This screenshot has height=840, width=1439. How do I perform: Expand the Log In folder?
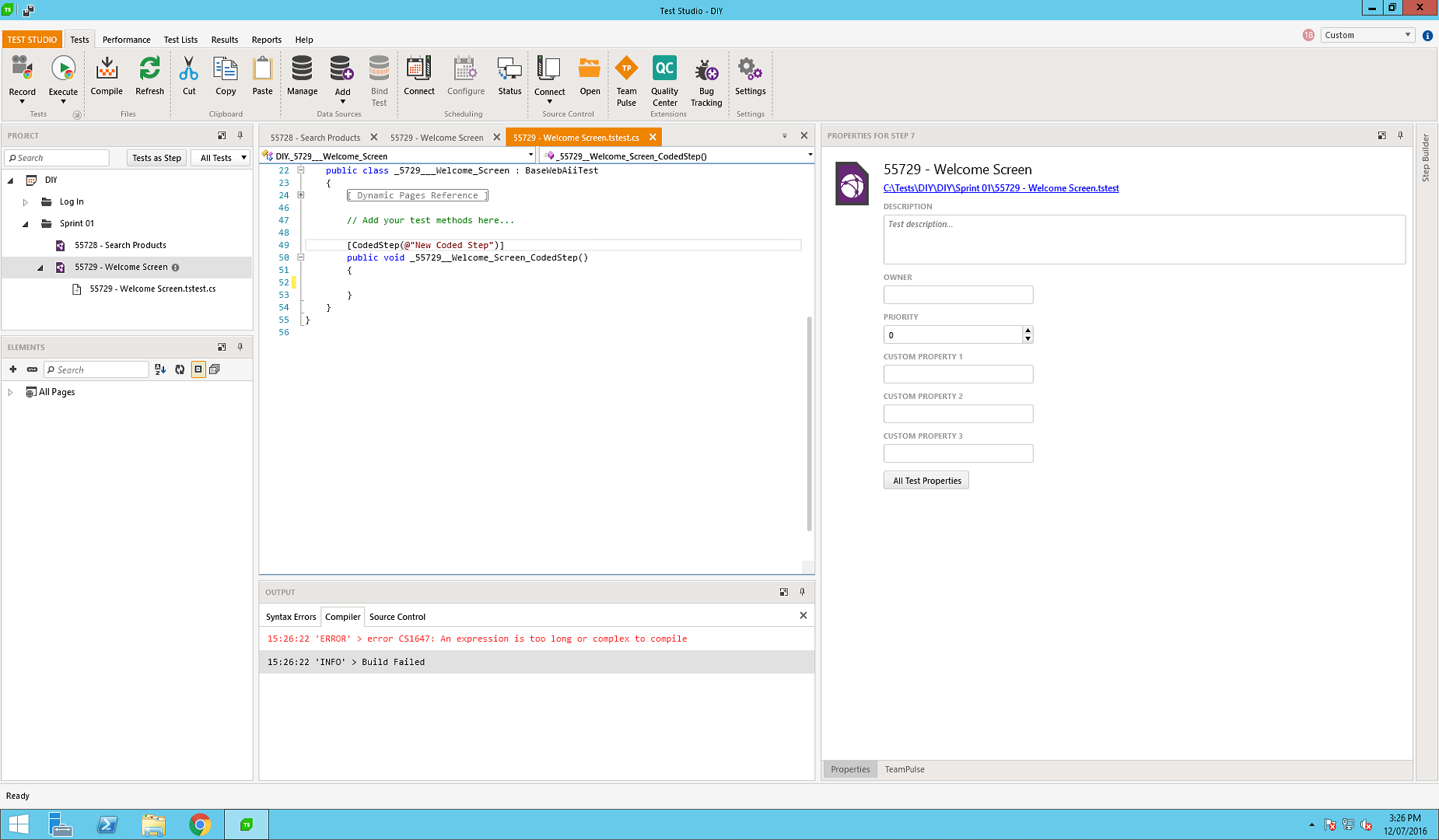25,202
